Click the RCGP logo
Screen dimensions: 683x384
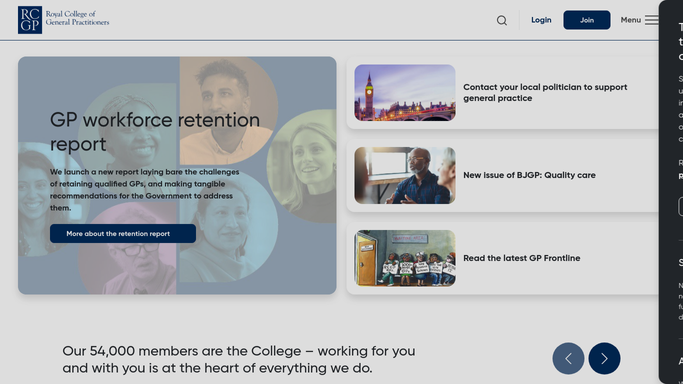coord(30,20)
